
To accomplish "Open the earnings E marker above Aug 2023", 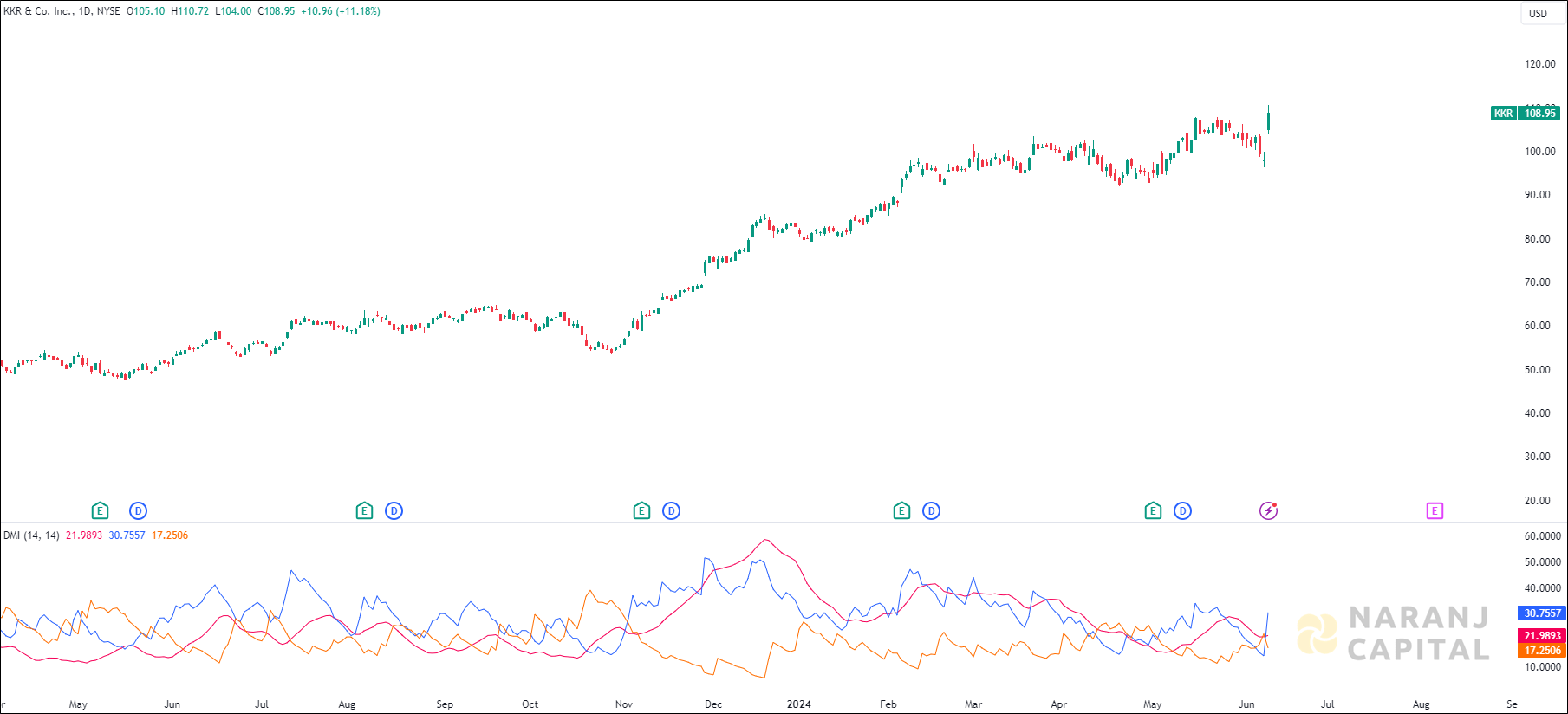I will 364,511.
